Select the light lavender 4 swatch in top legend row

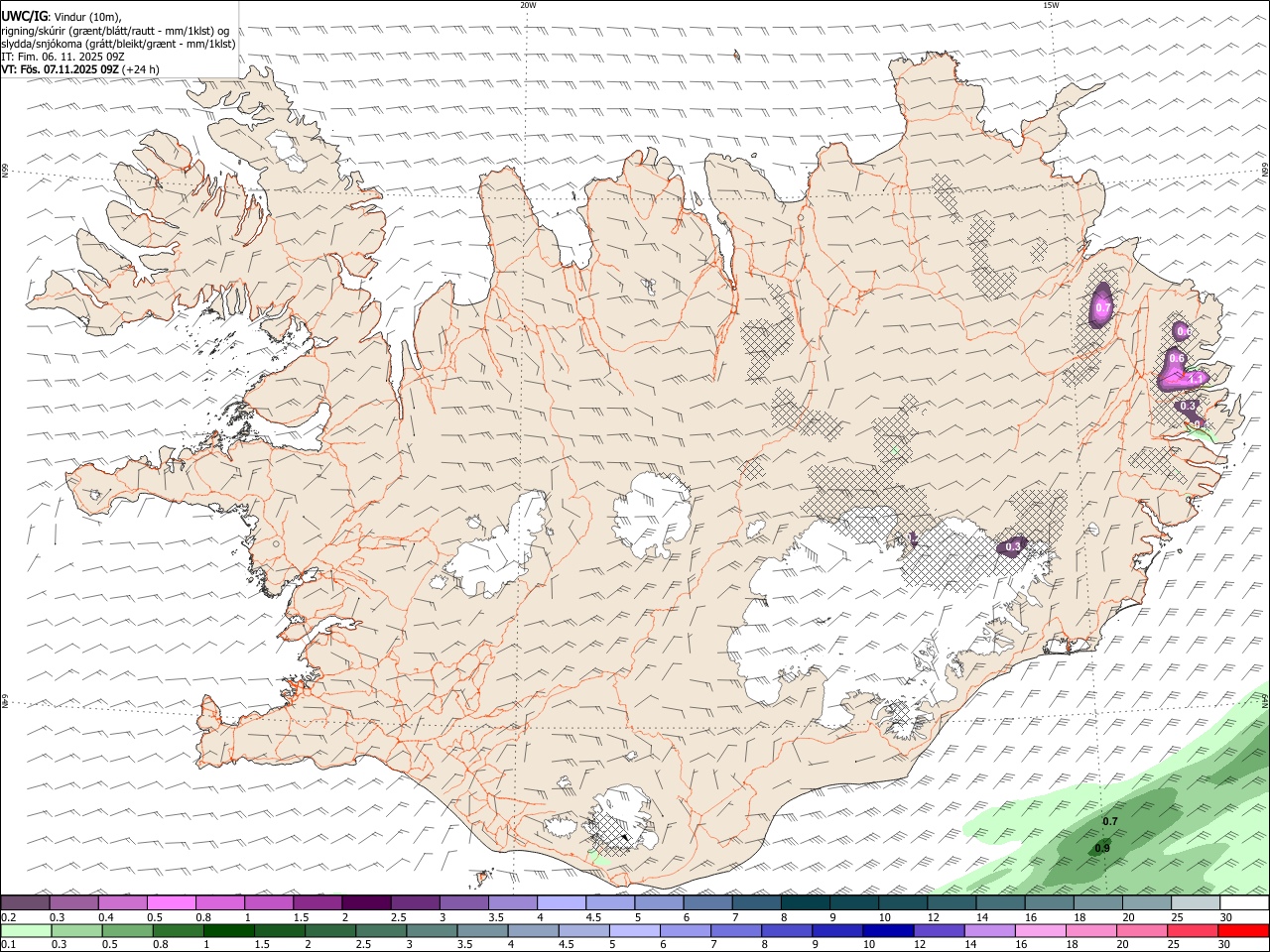coord(562,902)
